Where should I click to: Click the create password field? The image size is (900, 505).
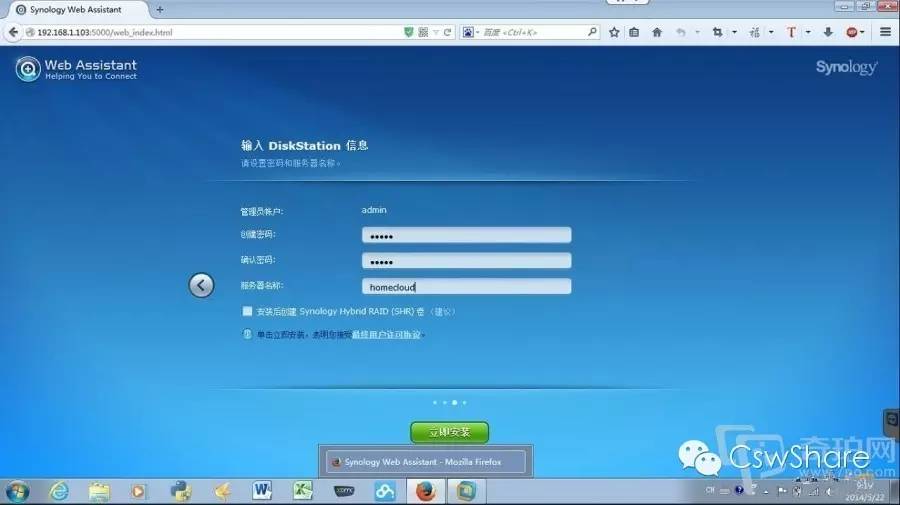coord(467,235)
